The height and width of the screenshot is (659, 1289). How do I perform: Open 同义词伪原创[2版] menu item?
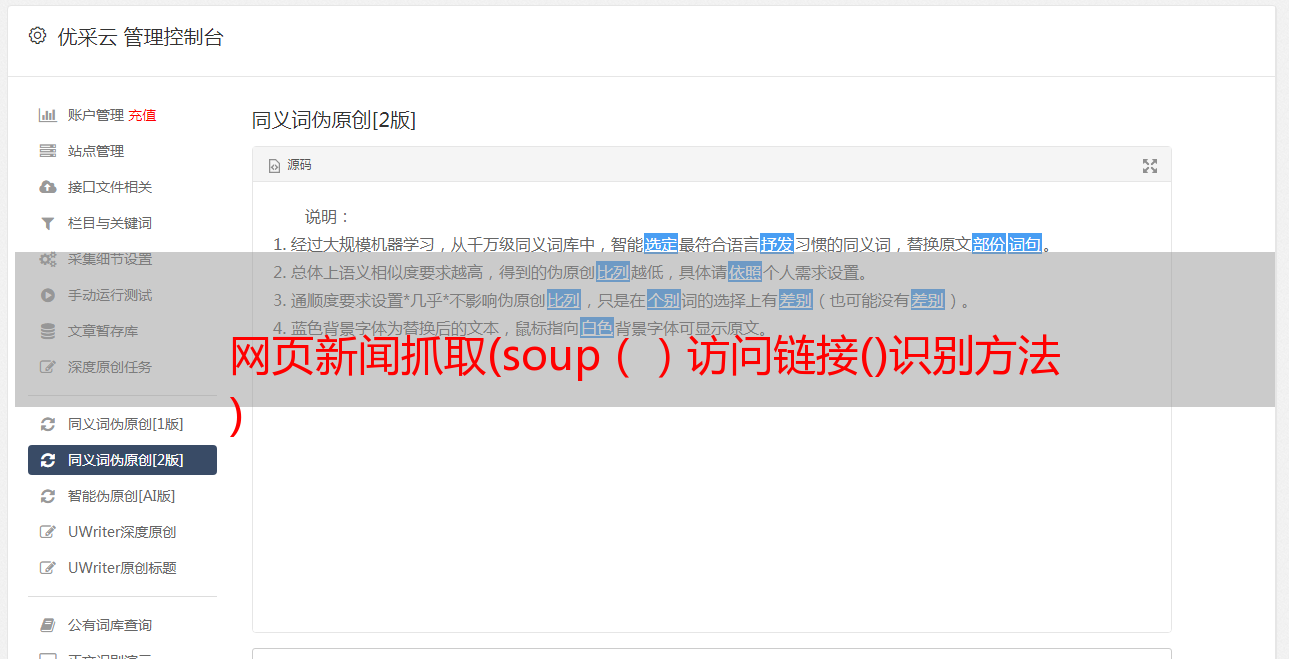[x=122, y=460]
